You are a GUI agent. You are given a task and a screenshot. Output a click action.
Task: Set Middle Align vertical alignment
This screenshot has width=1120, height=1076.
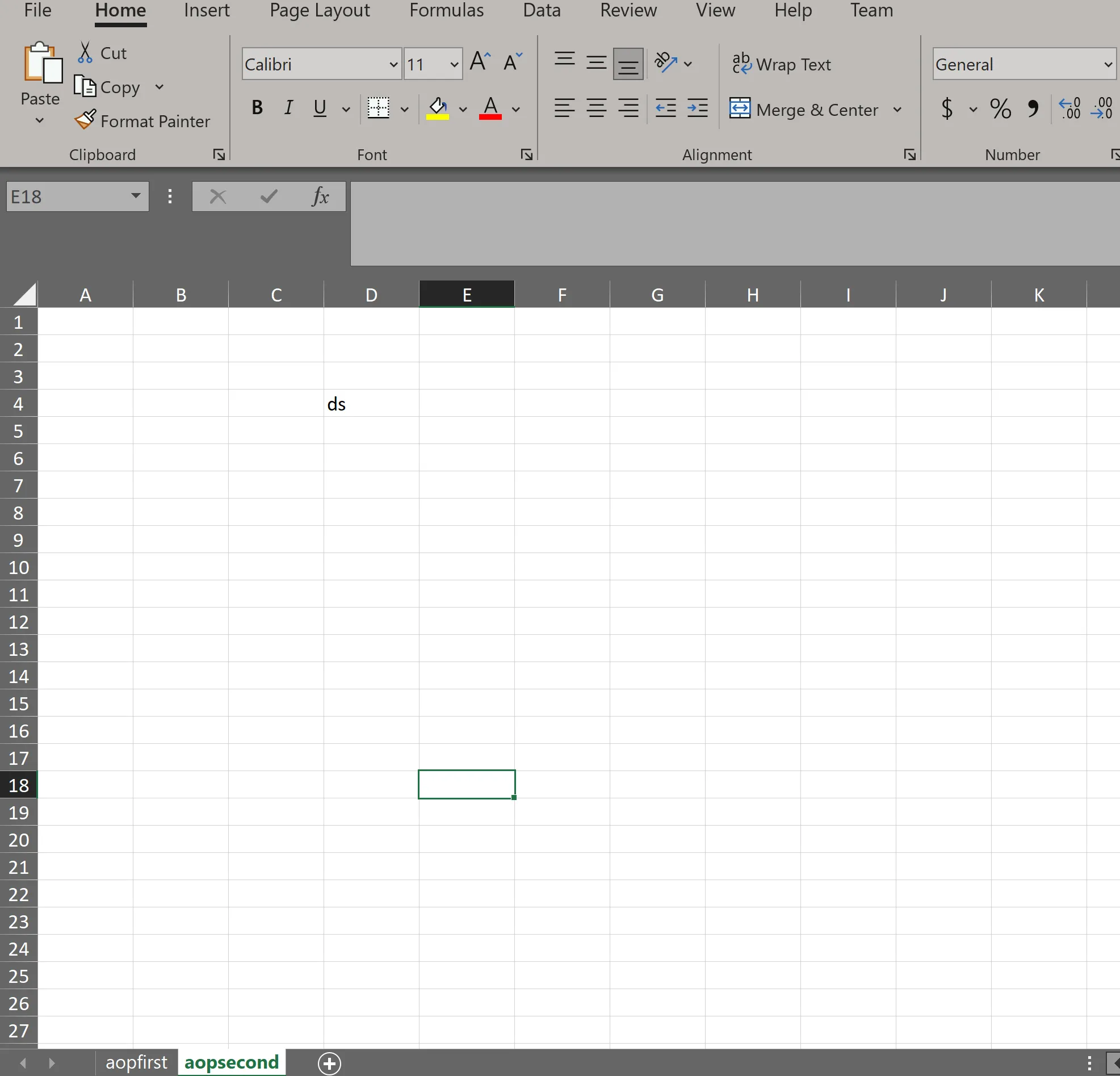pos(597,62)
